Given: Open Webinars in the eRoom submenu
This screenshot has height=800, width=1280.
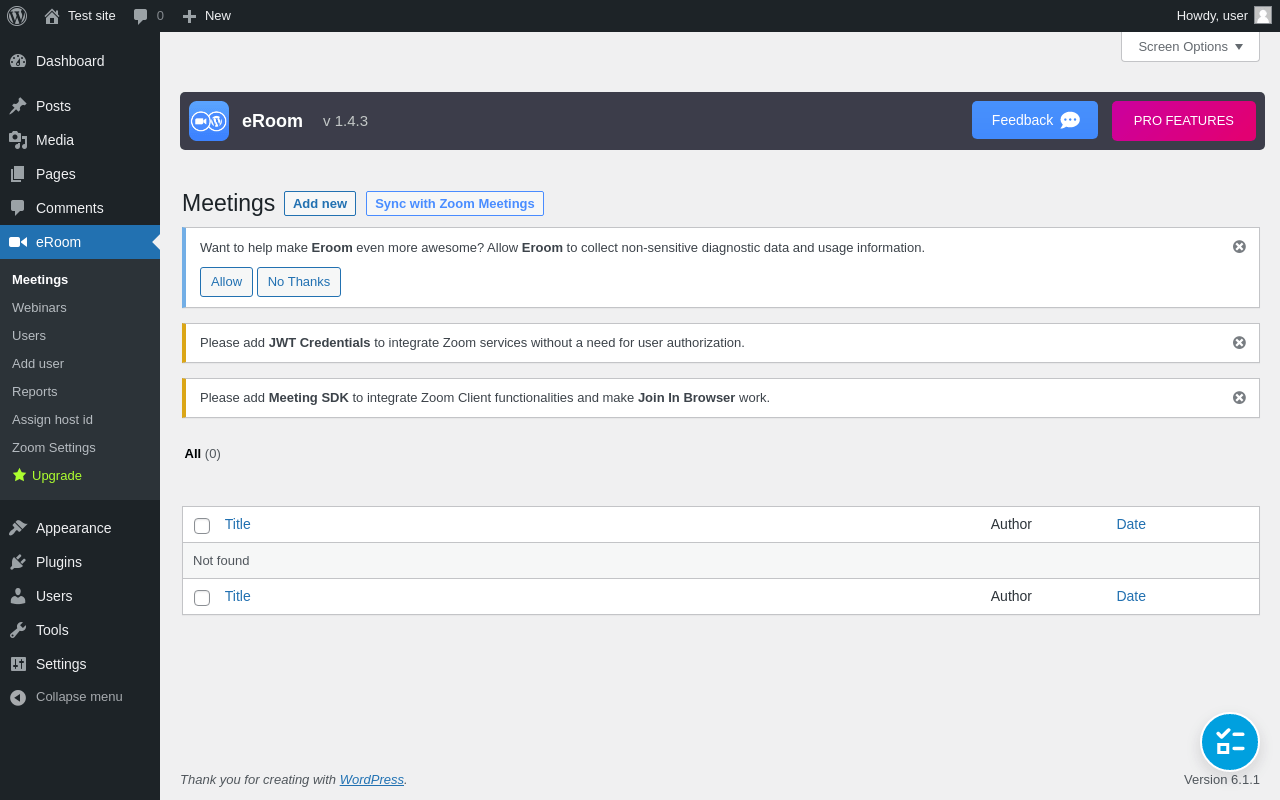Looking at the screenshot, I should [39, 307].
